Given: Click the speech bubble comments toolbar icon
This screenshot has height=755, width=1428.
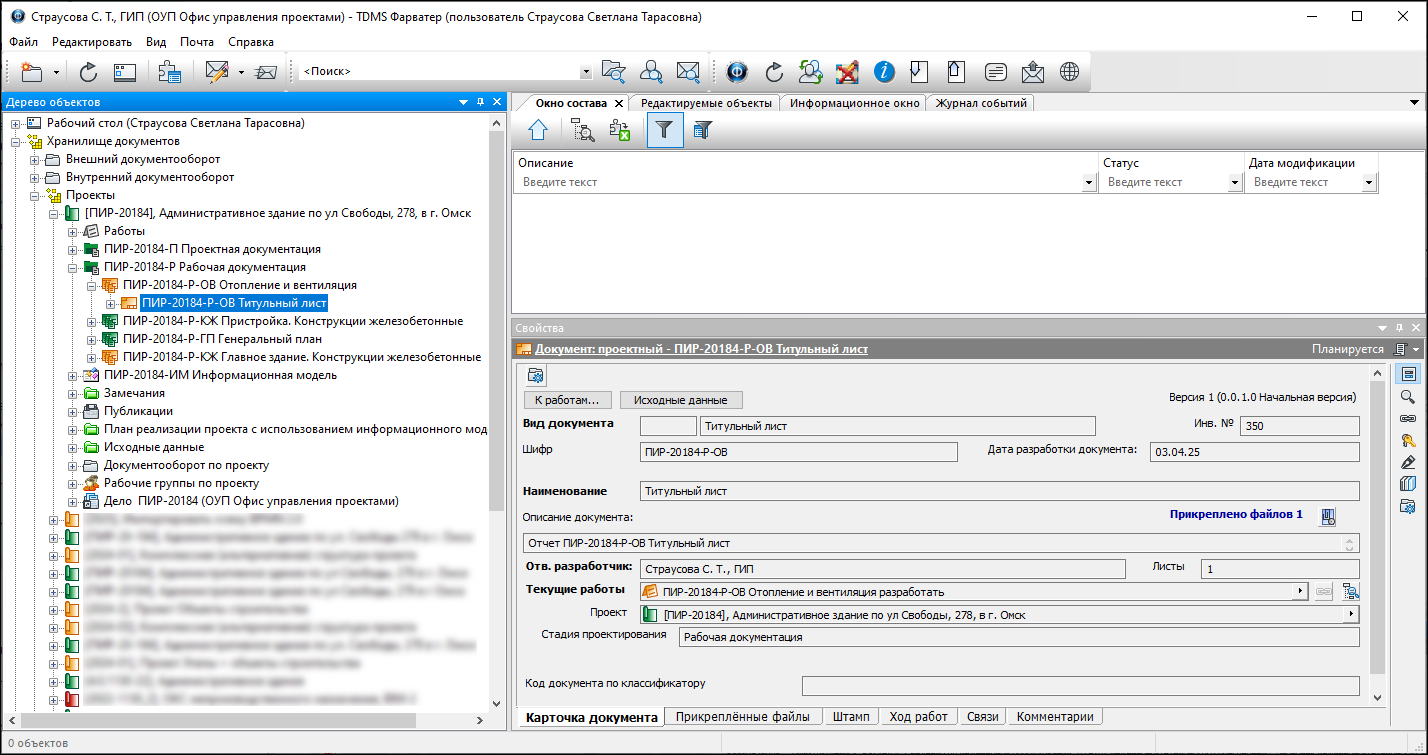Looking at the screenshot, I should (x=995, y=72).
